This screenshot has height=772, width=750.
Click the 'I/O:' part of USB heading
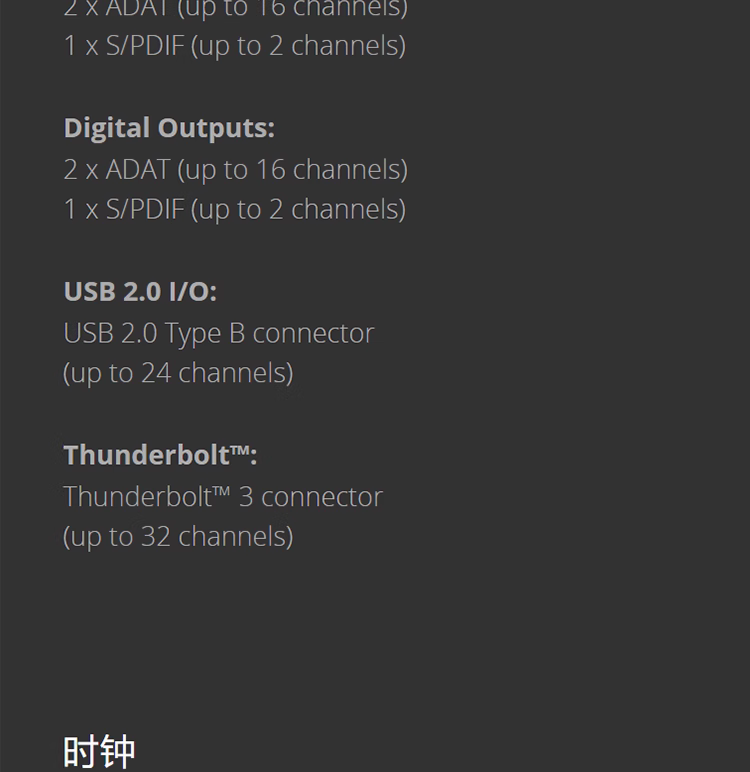coord(193,291)
